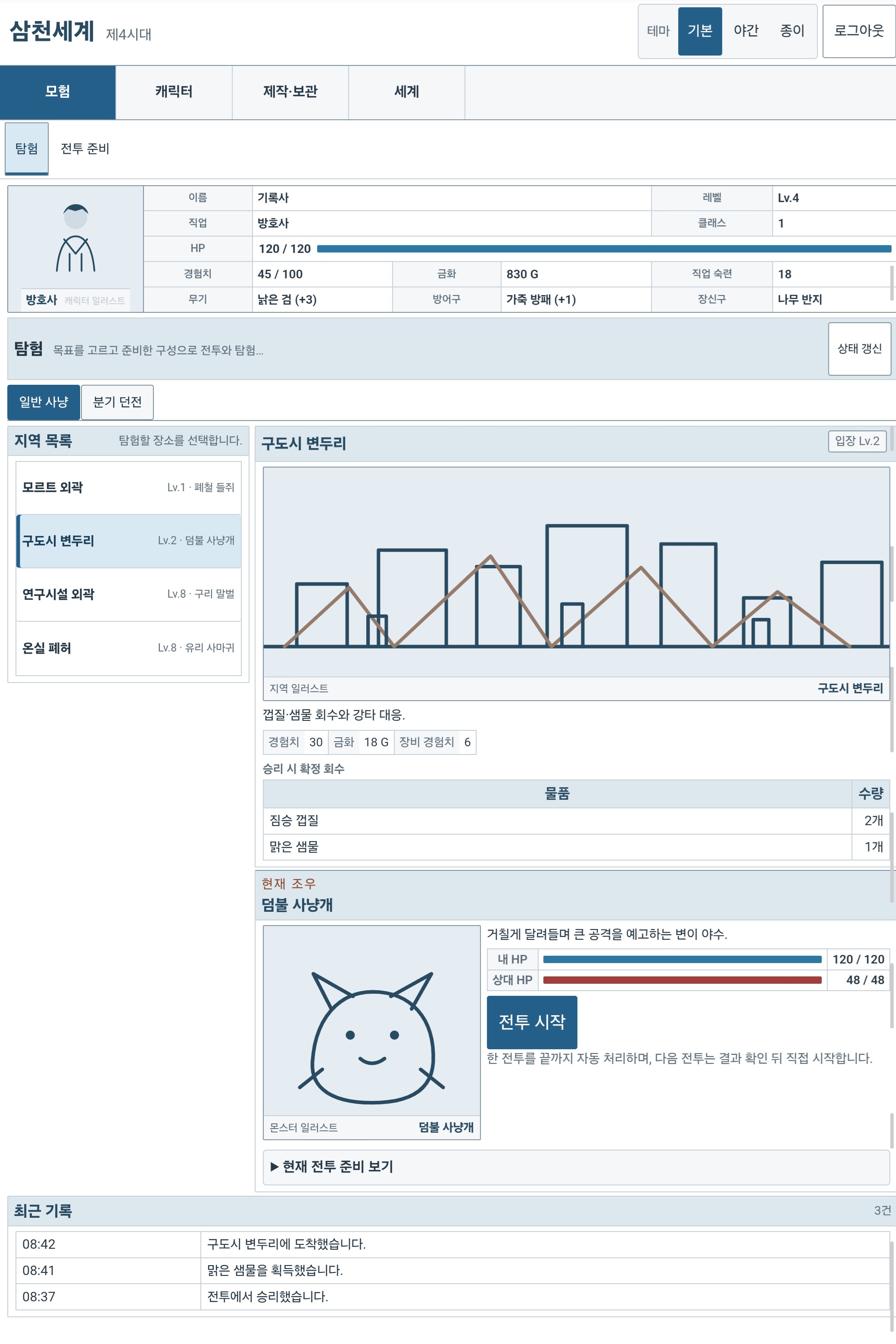Viewport: 896px width, 1344px height.
Task: Open the 모험 main tab
Action: point(58,91)
